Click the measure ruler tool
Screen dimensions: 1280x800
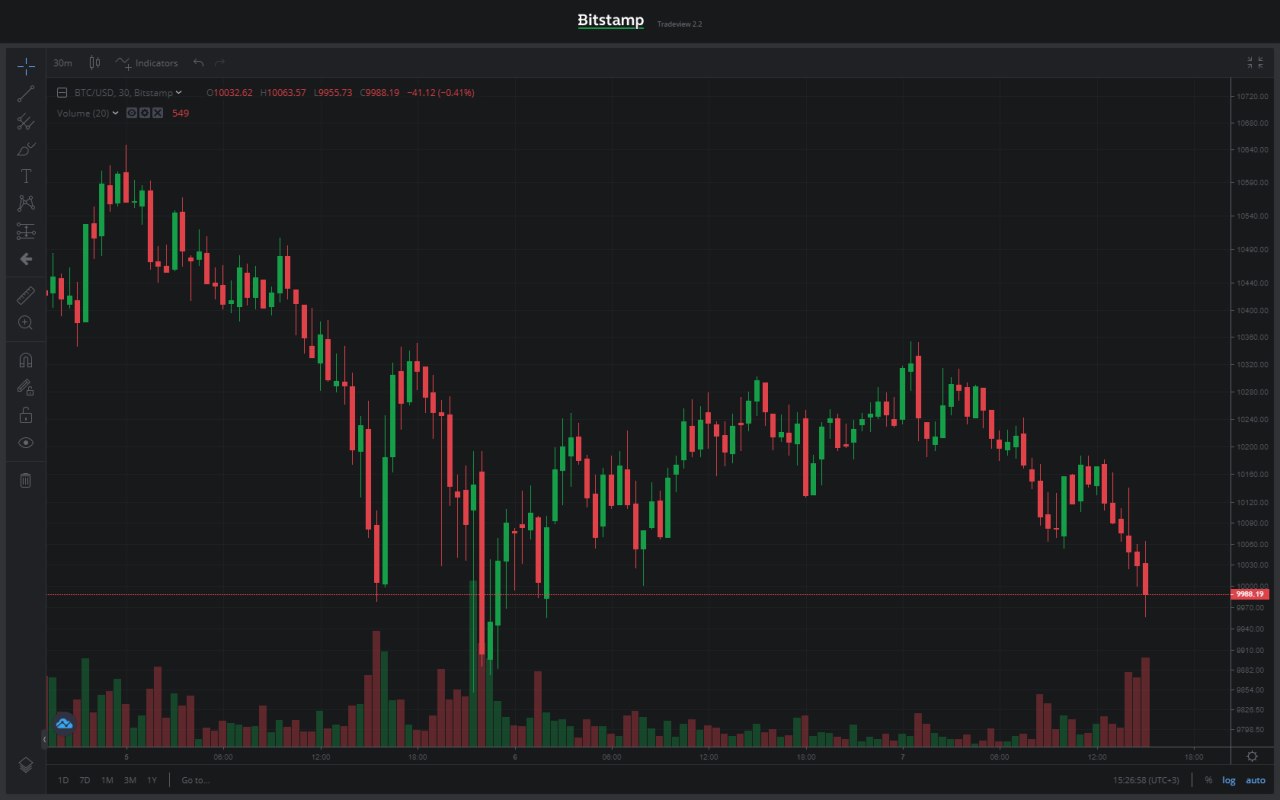click(x=26, y=295)
